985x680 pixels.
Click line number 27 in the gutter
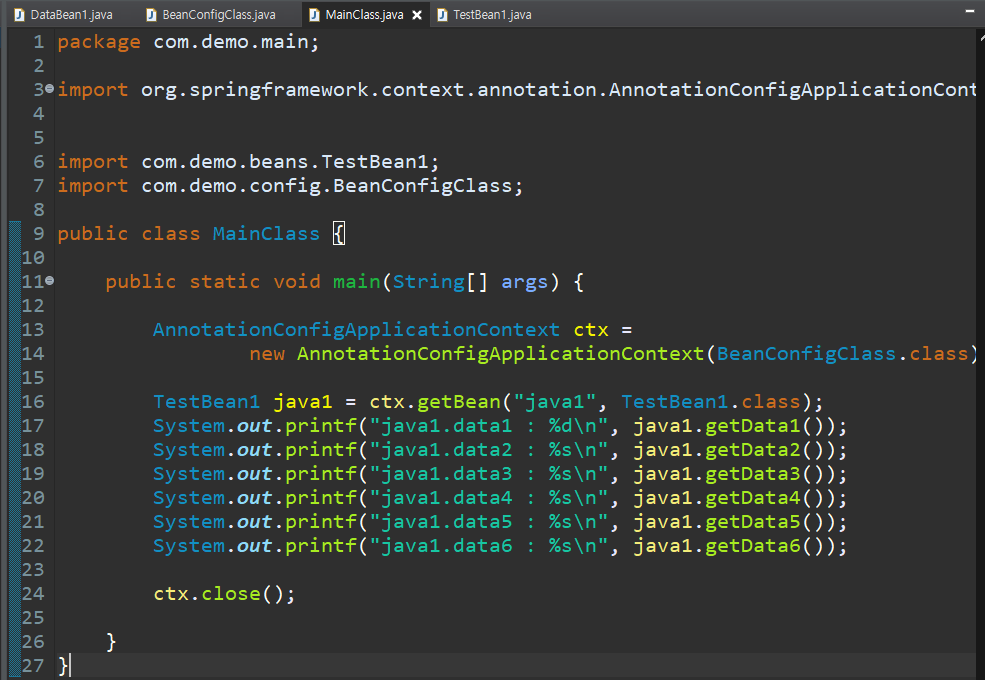33,666
